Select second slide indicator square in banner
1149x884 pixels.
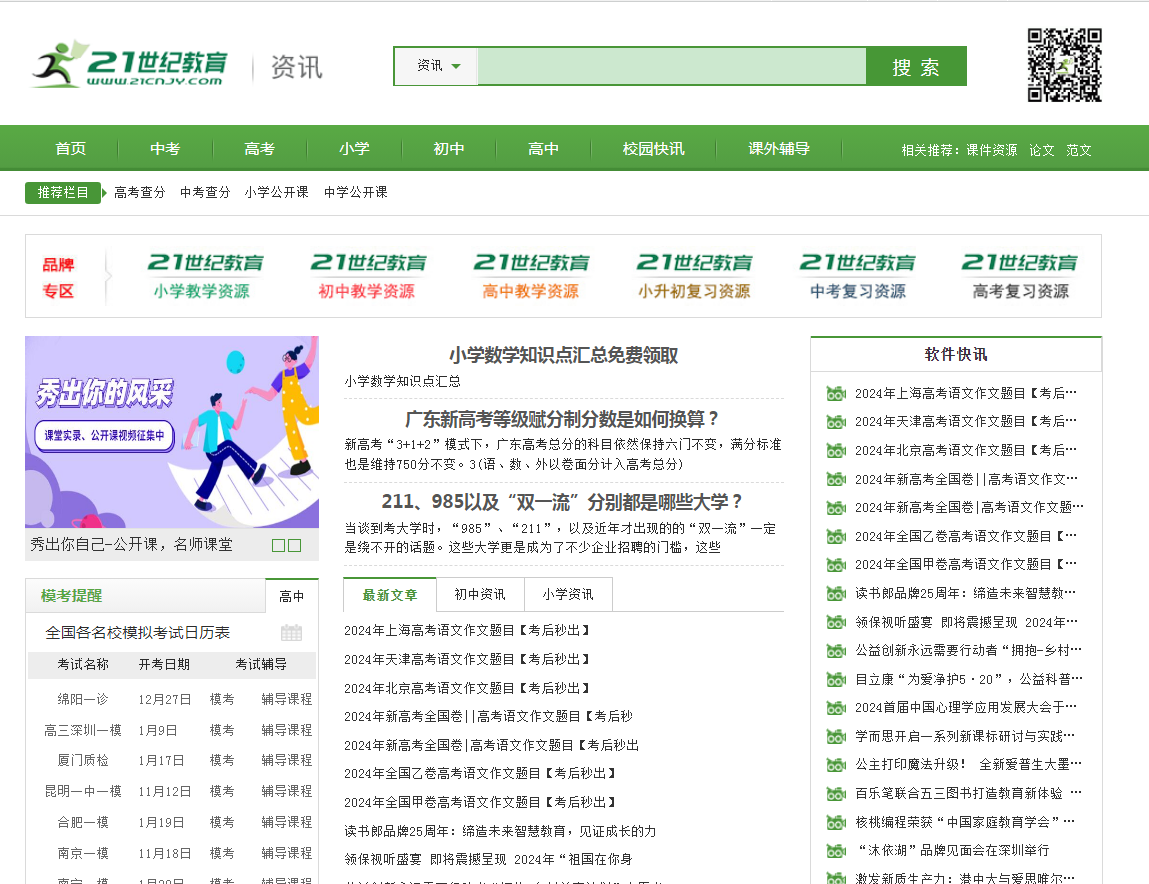pyautogui.click(x=295, y=545)
